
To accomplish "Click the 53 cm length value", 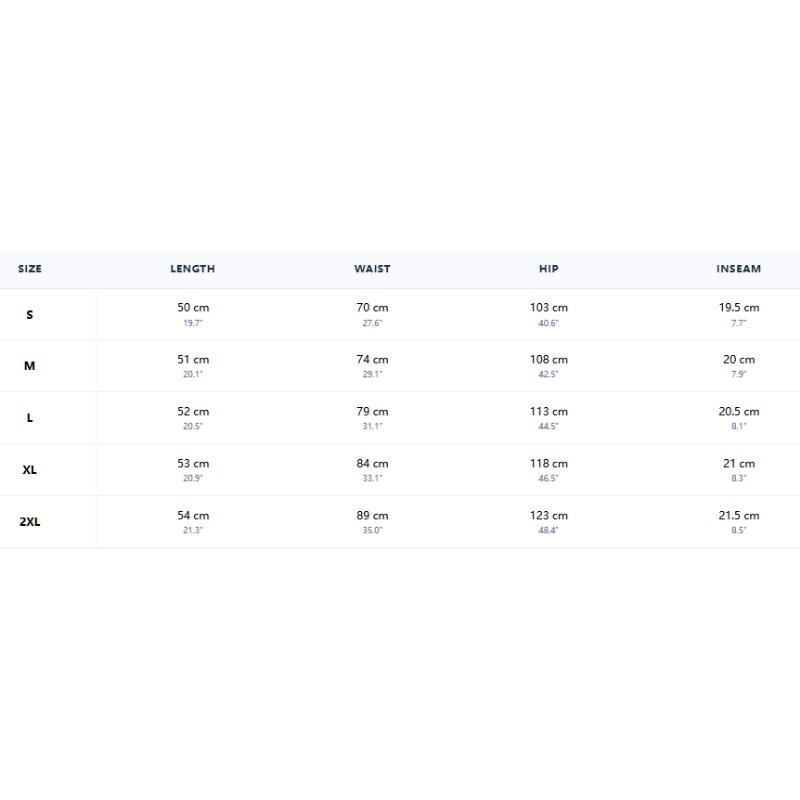I will (x=193, y=464).
